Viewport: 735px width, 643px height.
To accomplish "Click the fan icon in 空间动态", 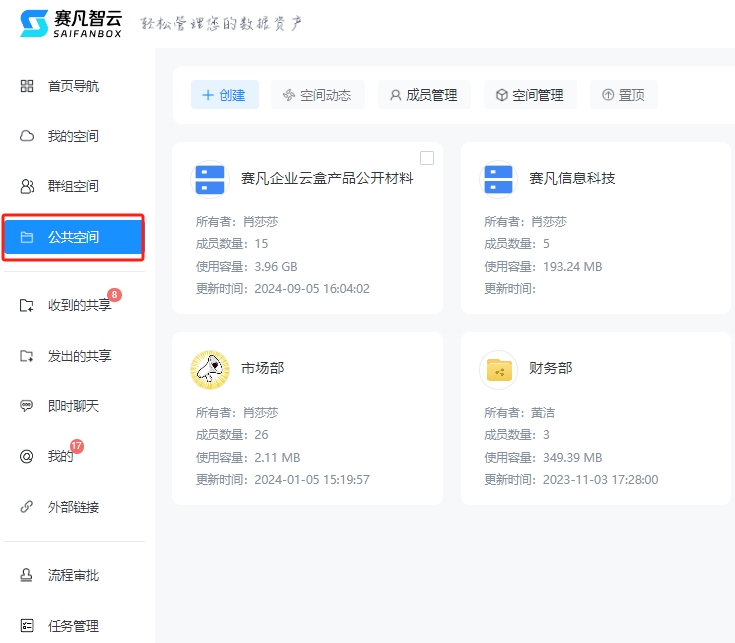I will (x=289, y=95).
